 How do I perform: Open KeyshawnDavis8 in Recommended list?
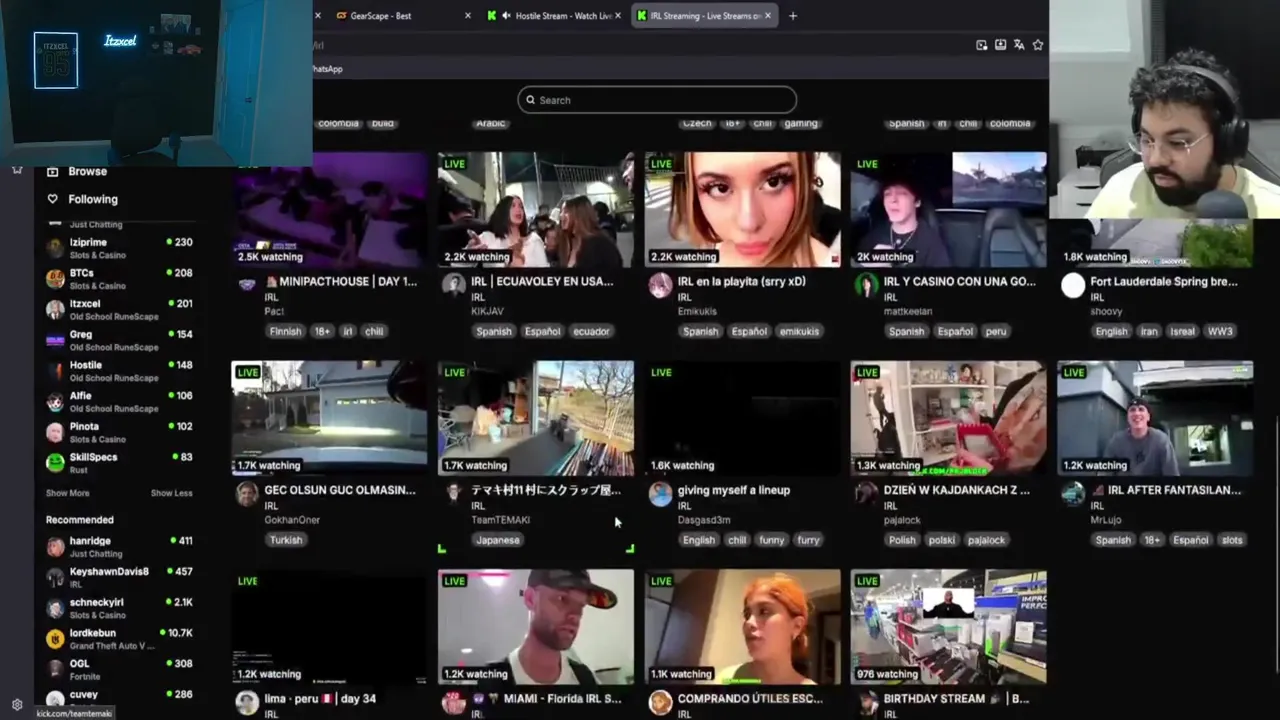click(x=120, y=577)
